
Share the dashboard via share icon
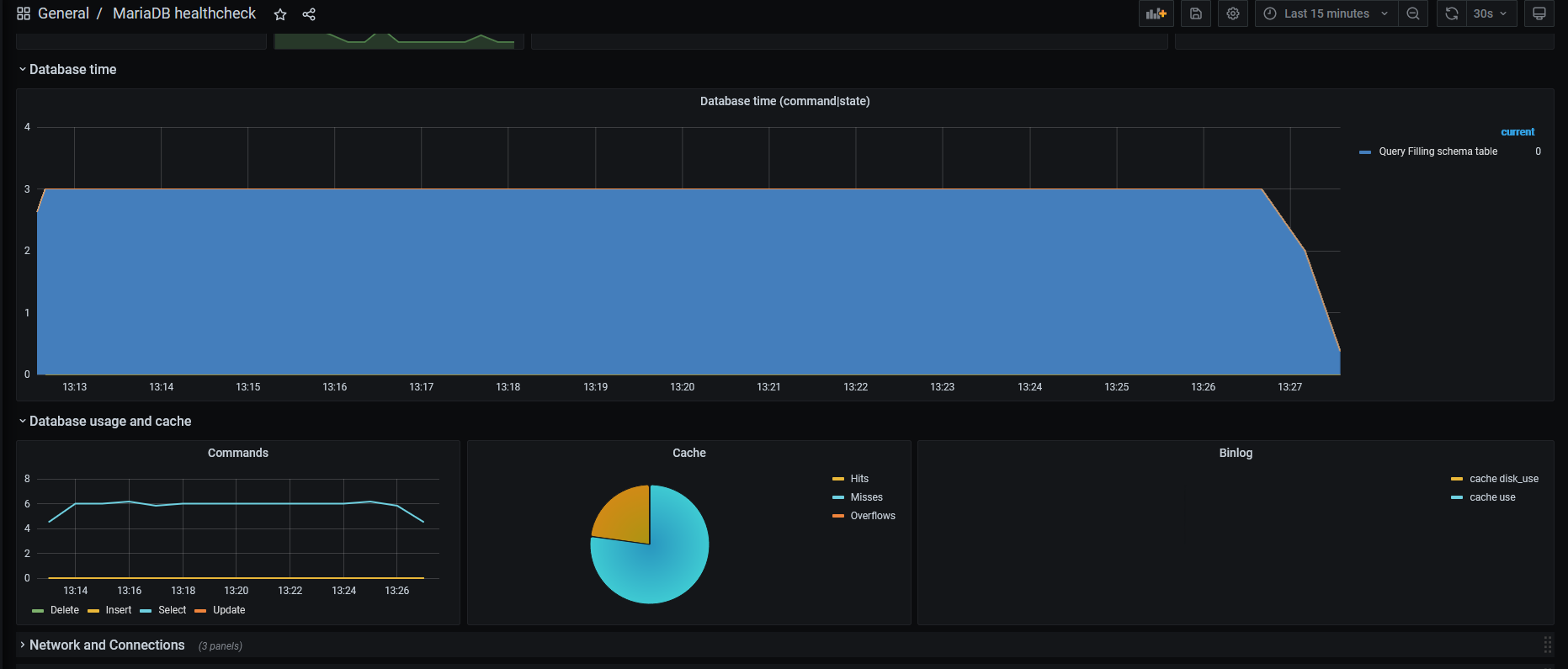pyautogui.click(x=309, y=14)
